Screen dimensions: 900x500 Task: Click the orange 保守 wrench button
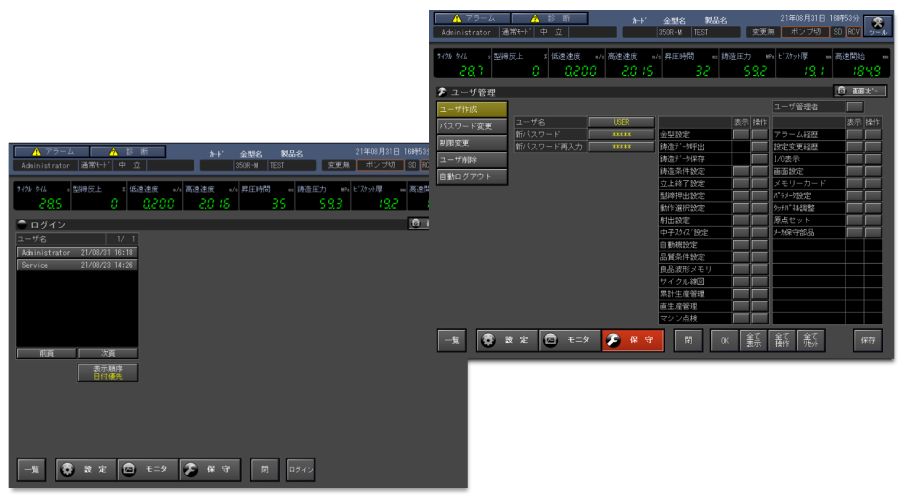click(632, 340)
